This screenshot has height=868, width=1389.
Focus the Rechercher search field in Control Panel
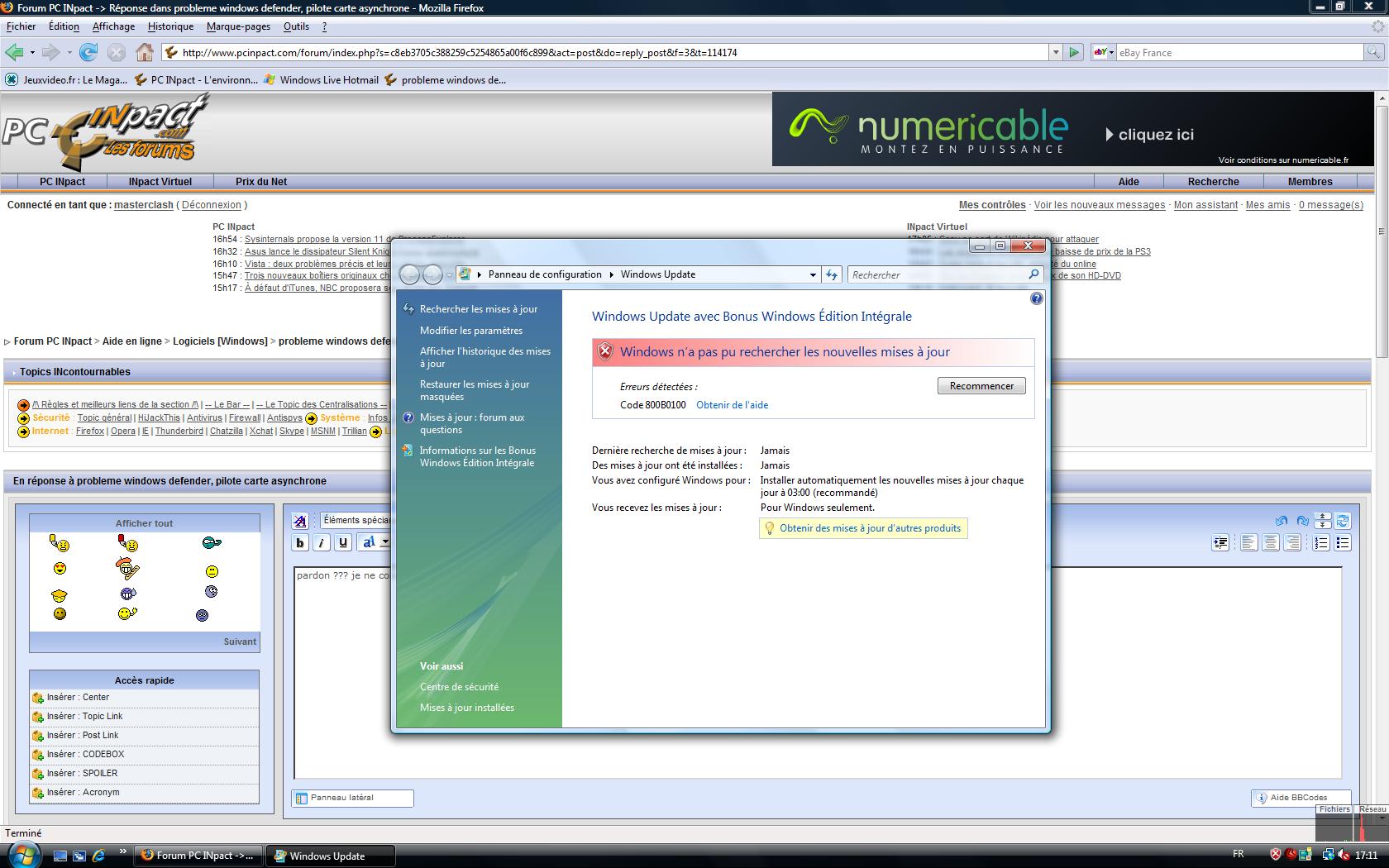938,274
